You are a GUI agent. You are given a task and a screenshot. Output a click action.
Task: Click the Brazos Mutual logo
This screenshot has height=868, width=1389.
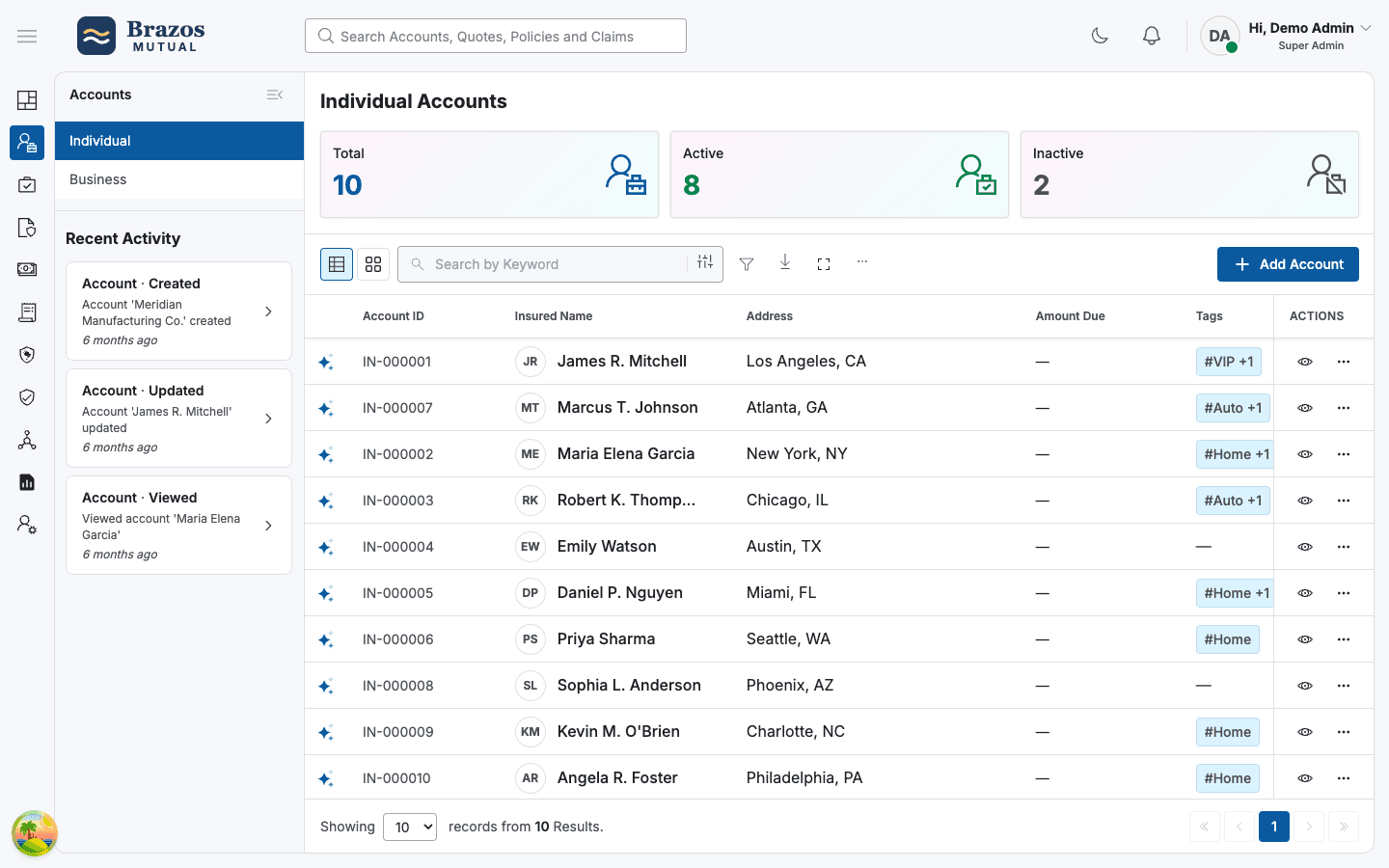(141, 37)
